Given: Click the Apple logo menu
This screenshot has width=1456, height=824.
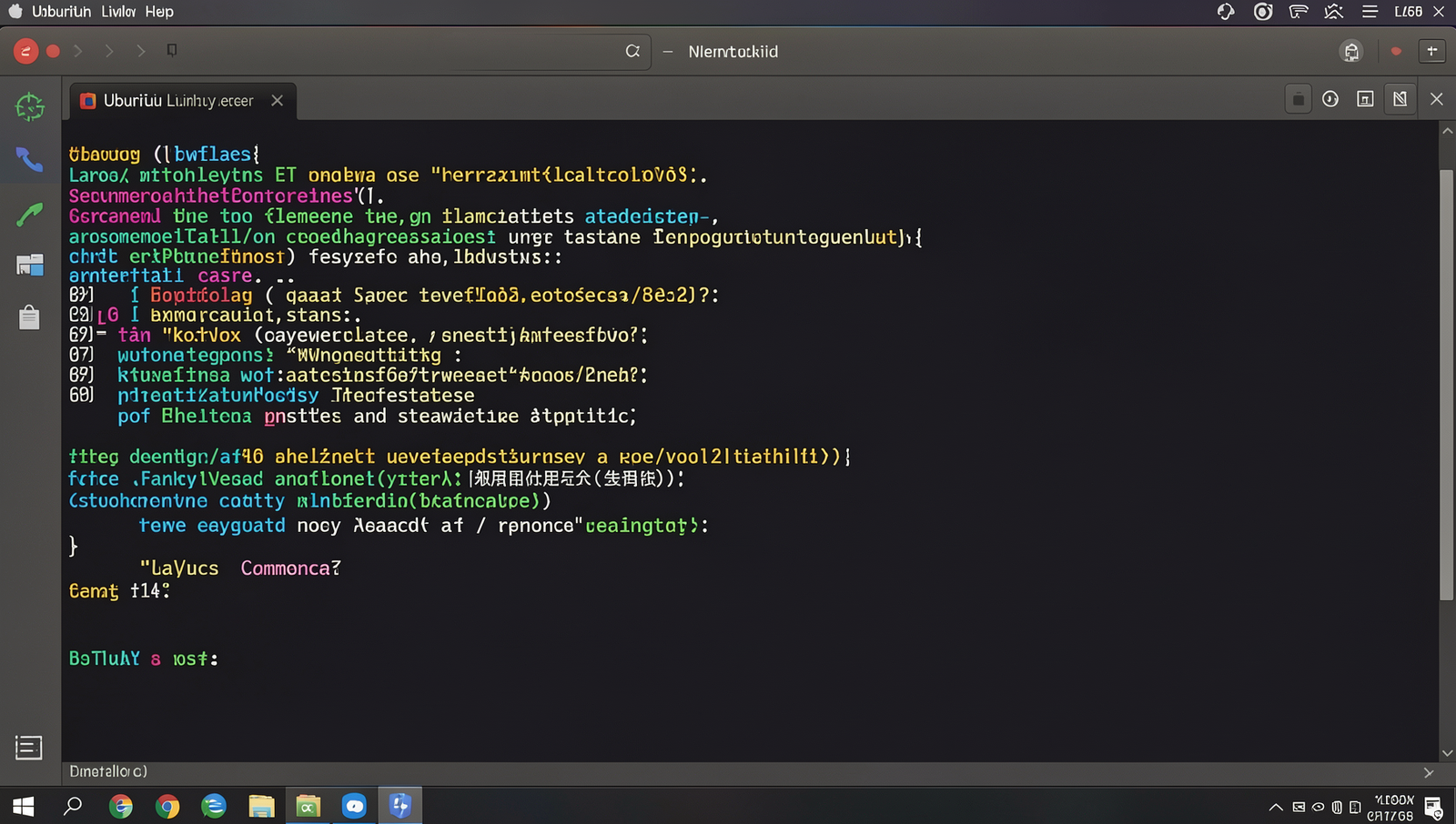Looking at the screenshot, I should 15,12.
